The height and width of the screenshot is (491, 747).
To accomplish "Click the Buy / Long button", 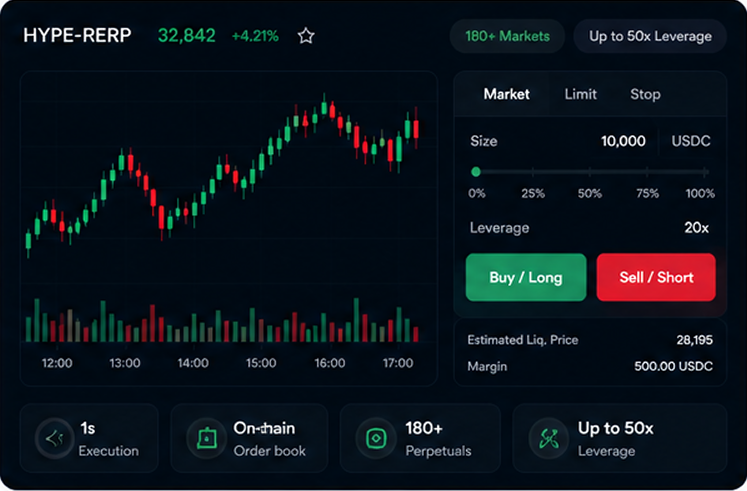I will point(526,277).
